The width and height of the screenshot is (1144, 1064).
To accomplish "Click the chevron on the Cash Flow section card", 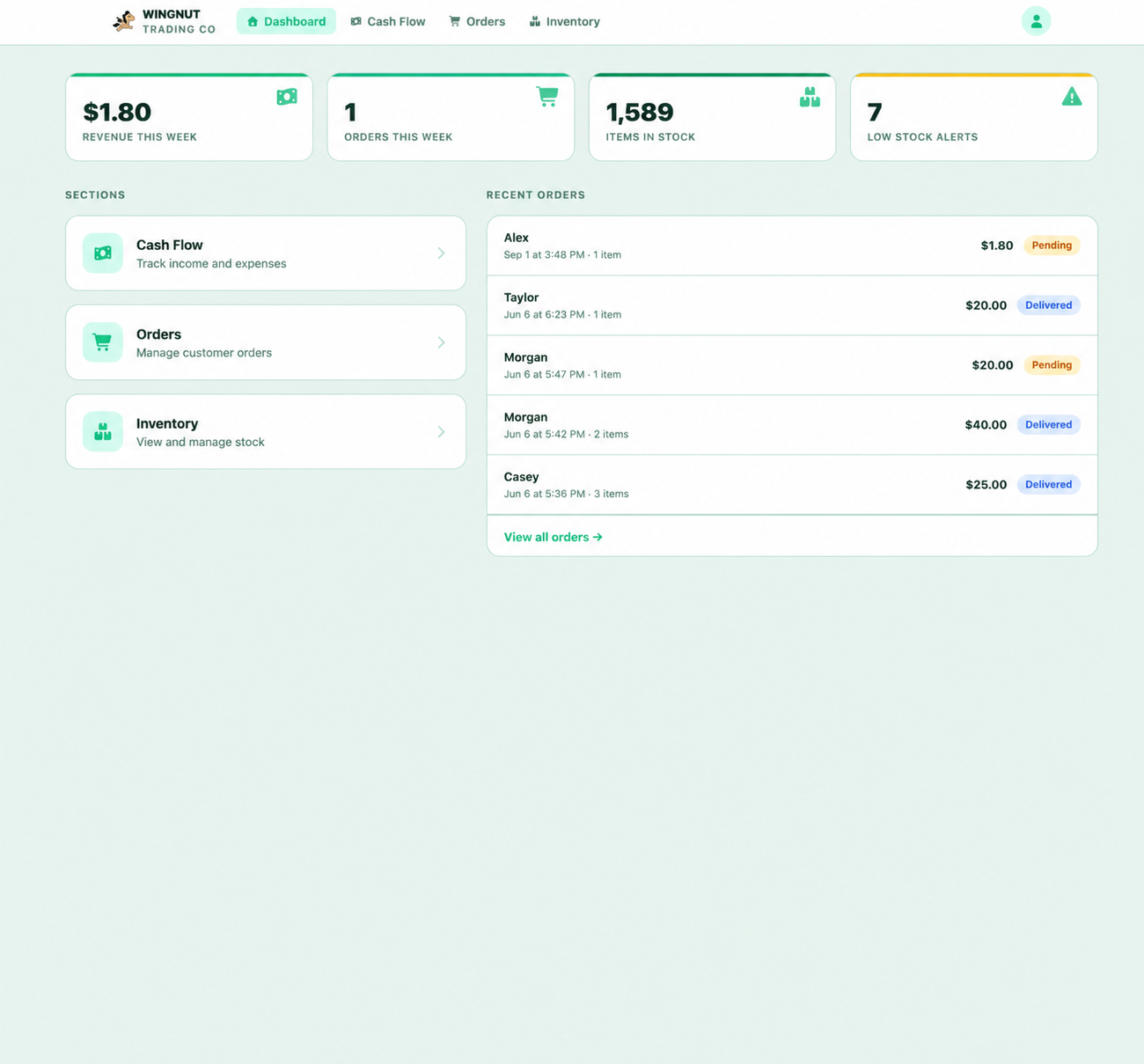I will pos(441,253).
